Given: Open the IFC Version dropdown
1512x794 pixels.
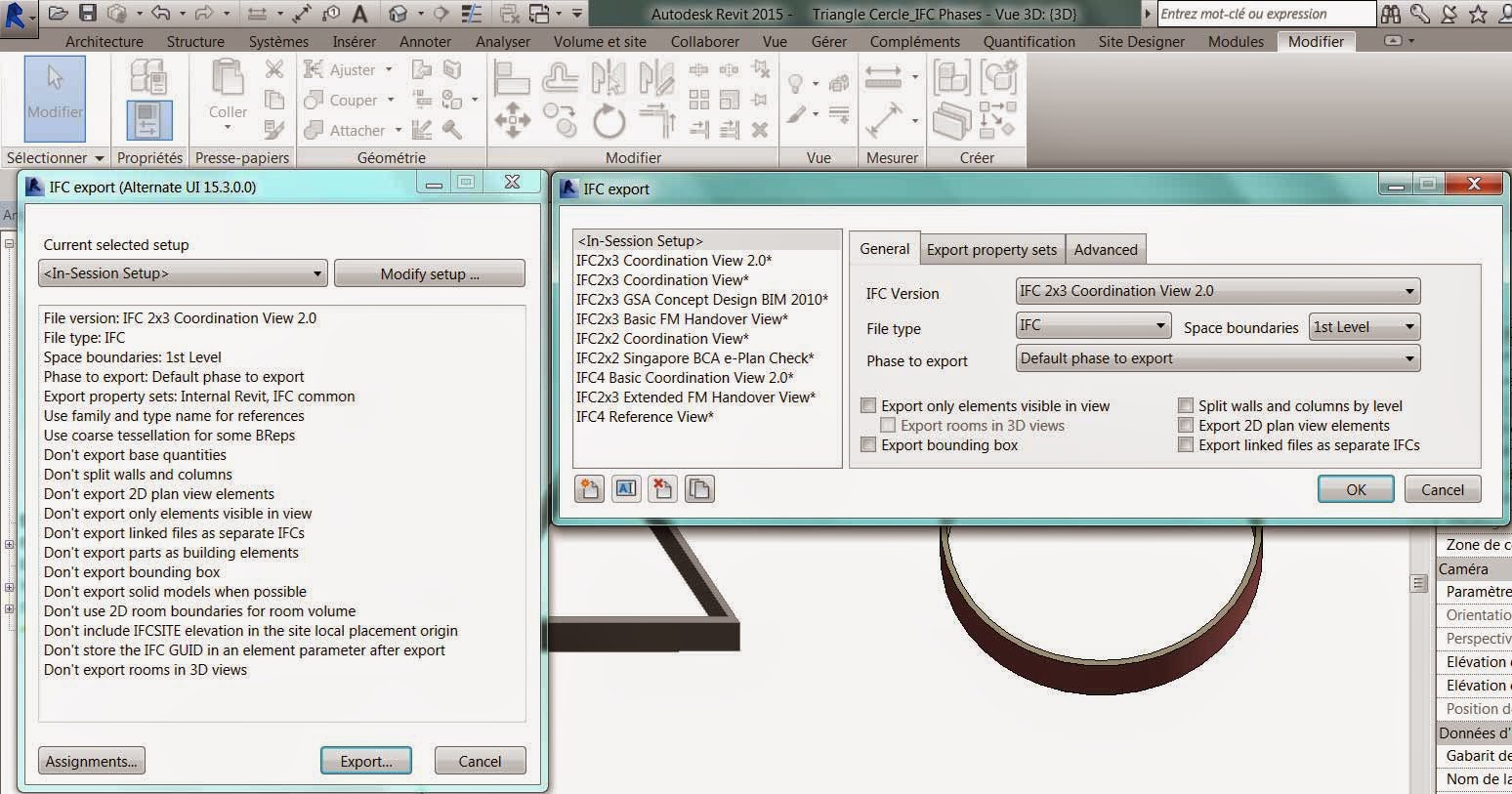Looking at the screenshot, I should [x=1218, y=291].
